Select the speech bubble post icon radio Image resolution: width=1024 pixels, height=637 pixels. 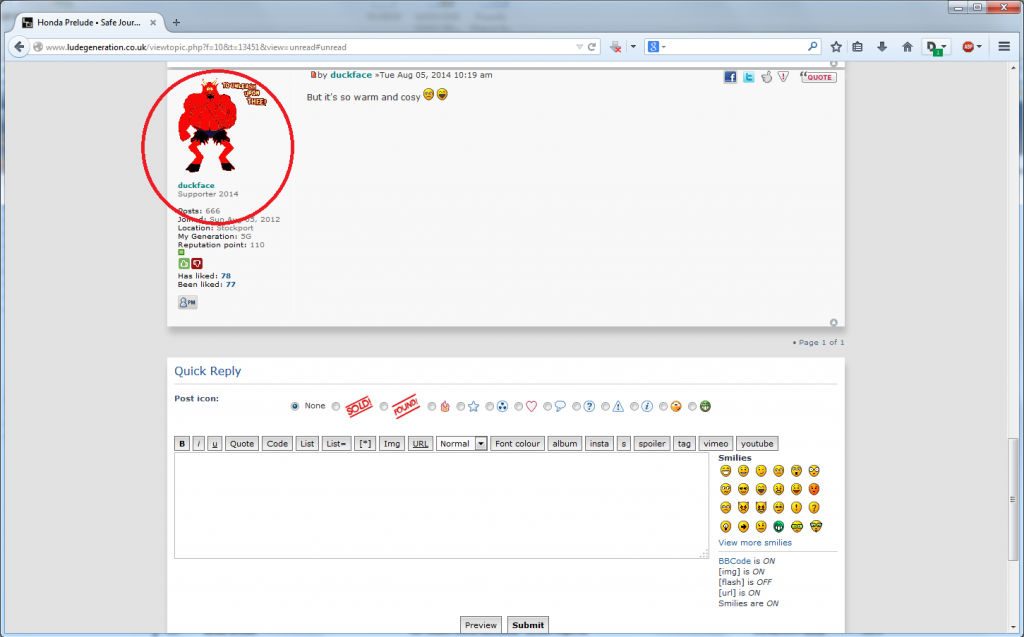pos(547,406)
